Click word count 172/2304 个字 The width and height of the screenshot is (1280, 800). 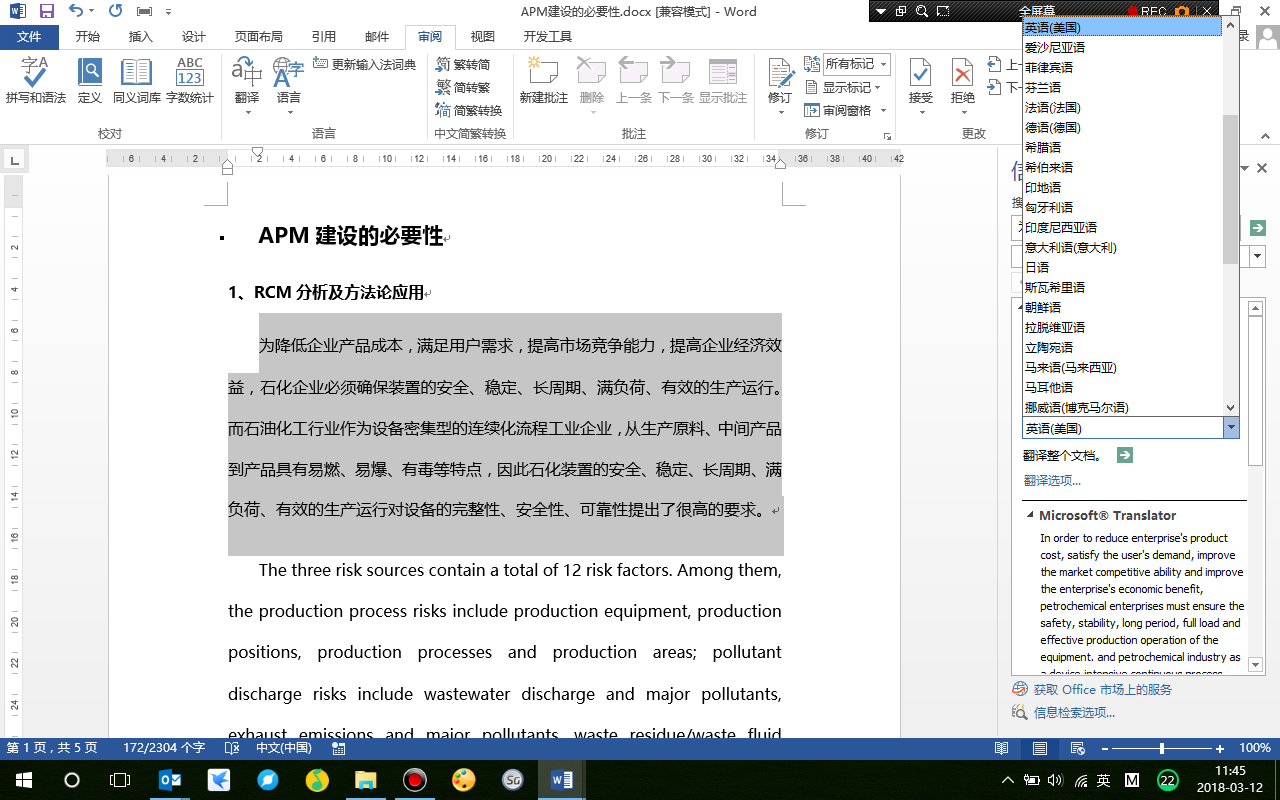[x=164, y=748]
